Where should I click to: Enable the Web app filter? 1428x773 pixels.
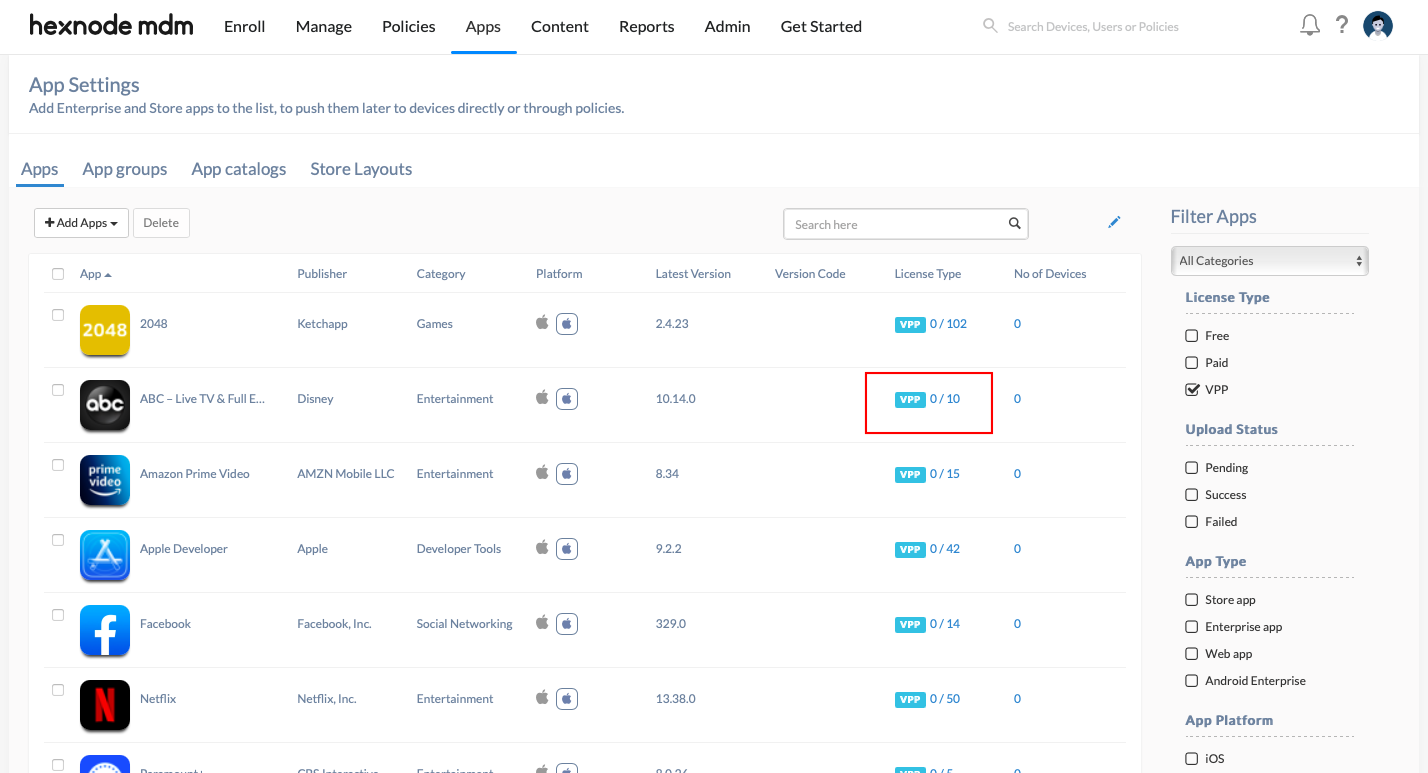click(x=1192, y=654)
